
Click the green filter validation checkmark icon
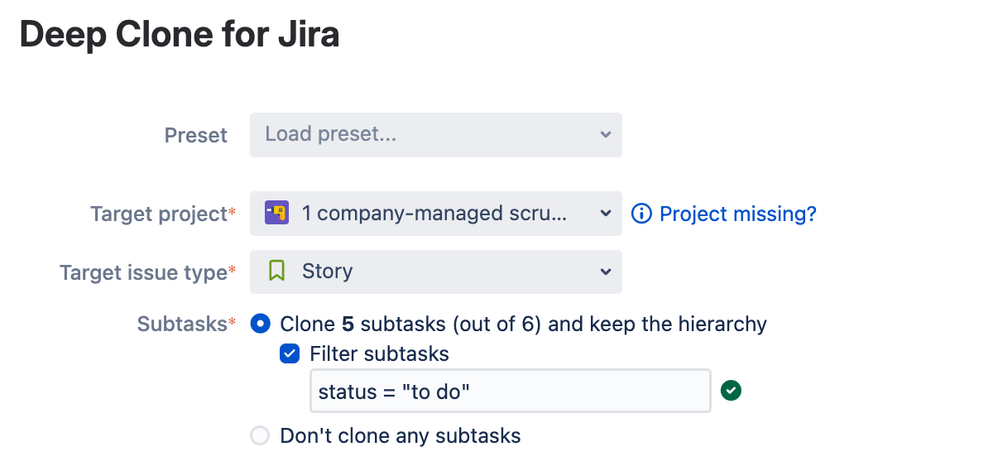(731, 391)
